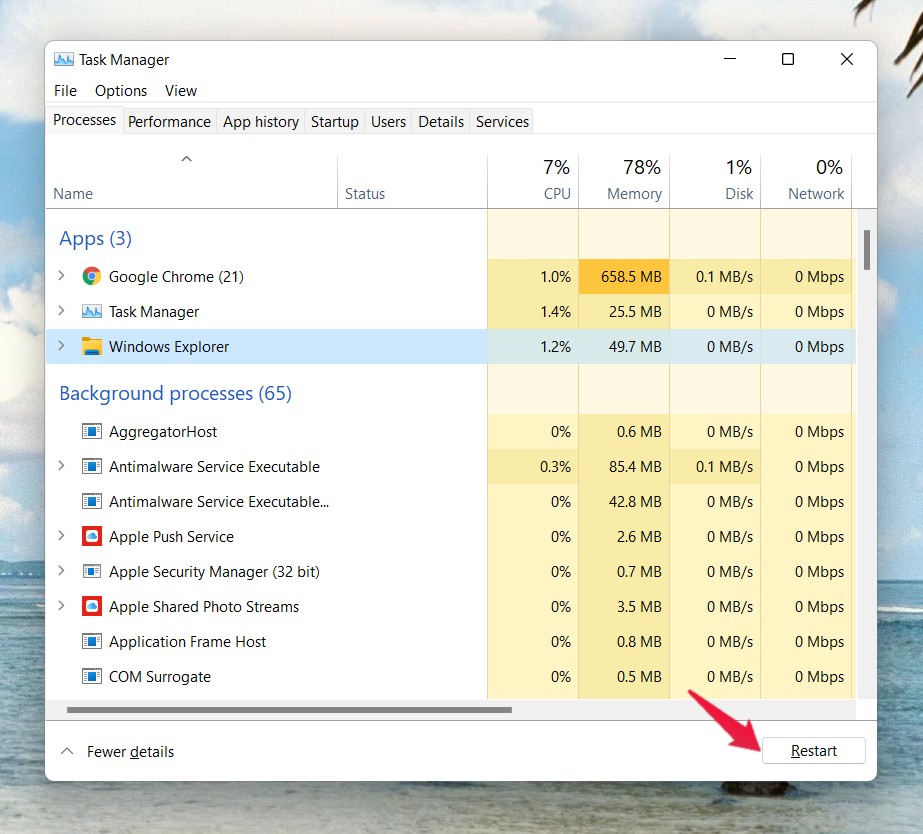Click the Task Manager process icon
Screen dimensions: 923x834
(92, 312)
